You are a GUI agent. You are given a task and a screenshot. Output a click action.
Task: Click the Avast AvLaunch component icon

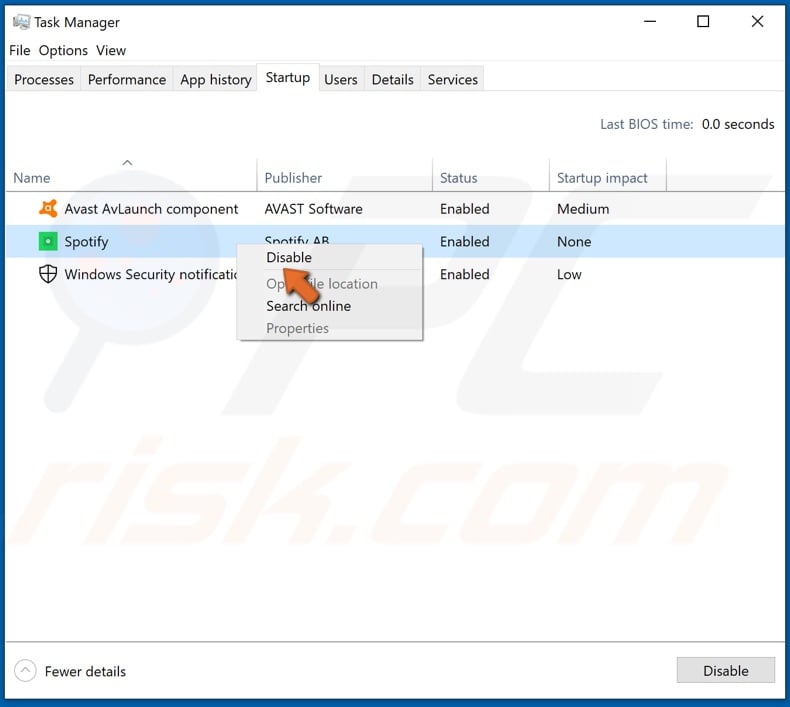[48, 209]
